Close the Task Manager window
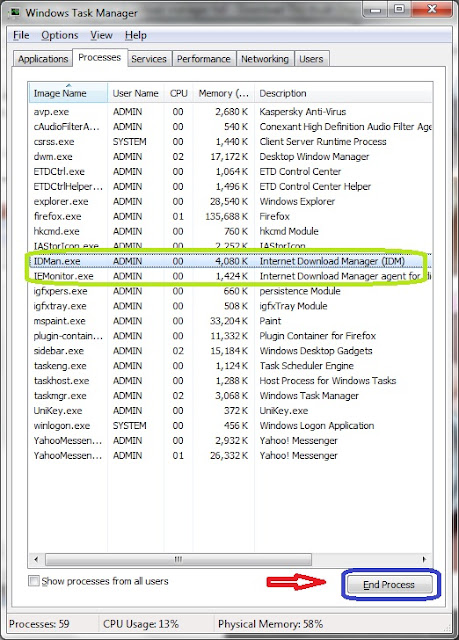 point(431,10)
